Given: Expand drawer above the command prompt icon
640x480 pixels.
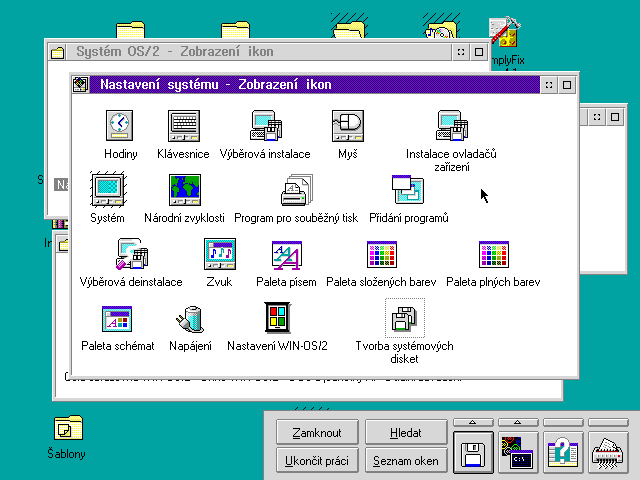Looking at the screenshot, I should click(x=518, y=422).
